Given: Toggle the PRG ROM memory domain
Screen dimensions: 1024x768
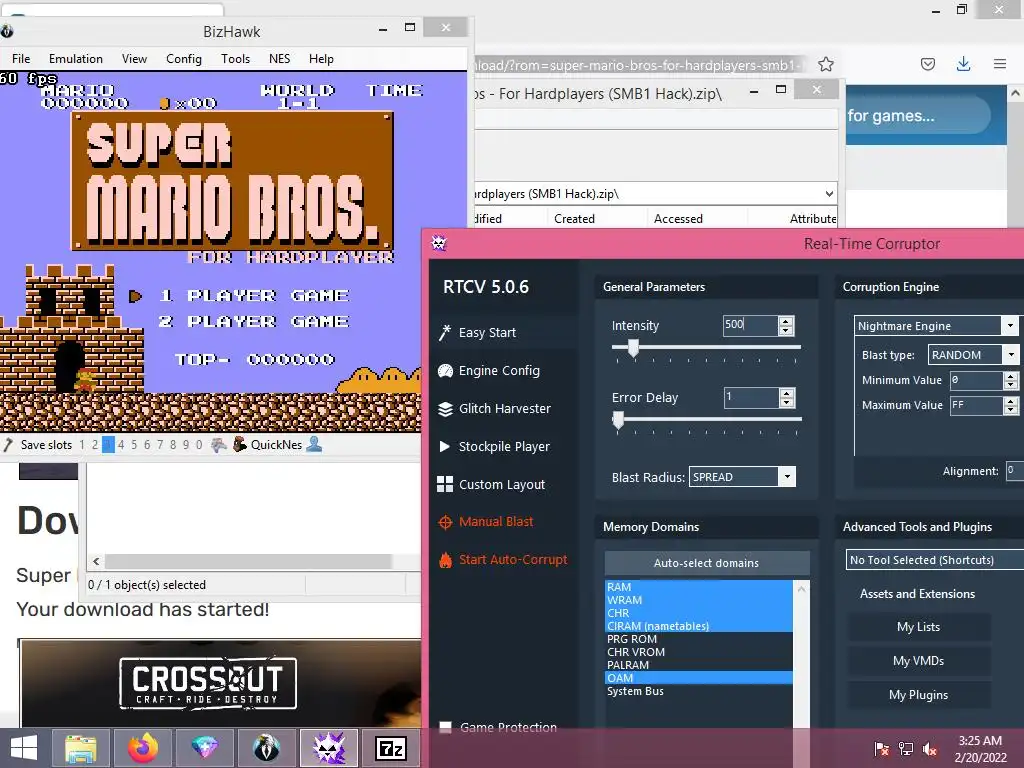Looking at the screenshot, I should coord(699,639).
